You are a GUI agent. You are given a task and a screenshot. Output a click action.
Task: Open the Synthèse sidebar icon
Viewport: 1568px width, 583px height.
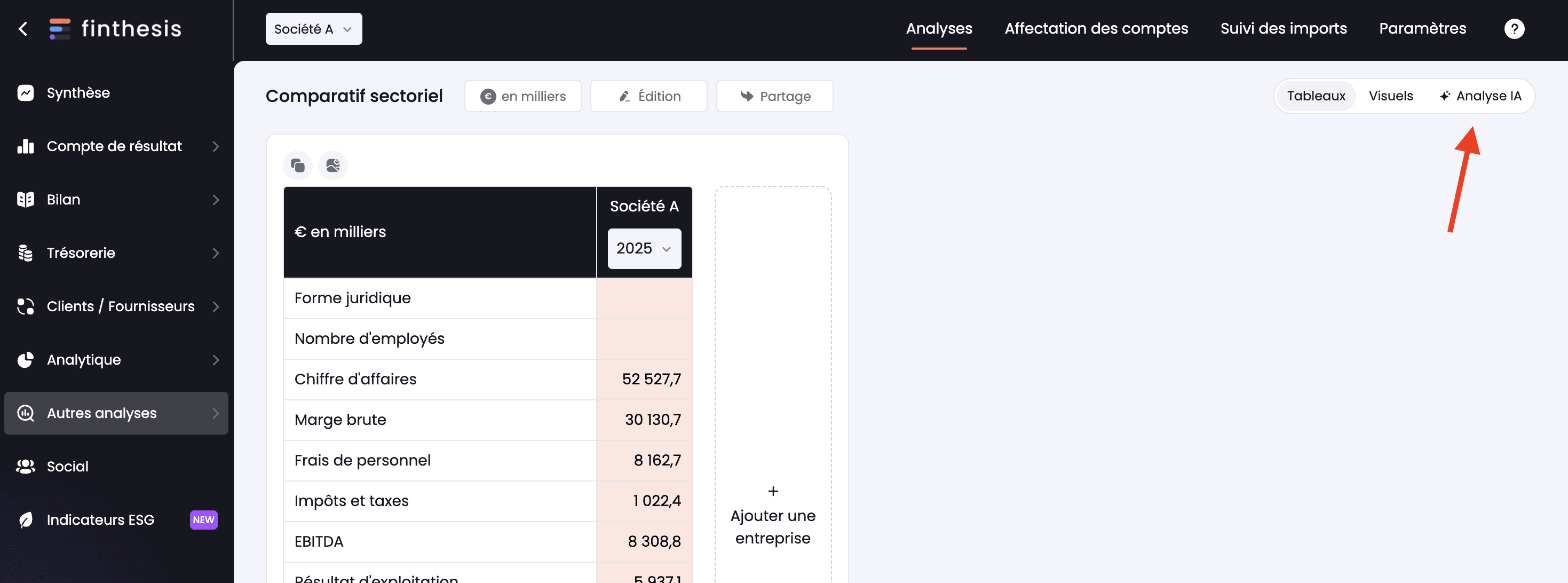pos(26,92)
